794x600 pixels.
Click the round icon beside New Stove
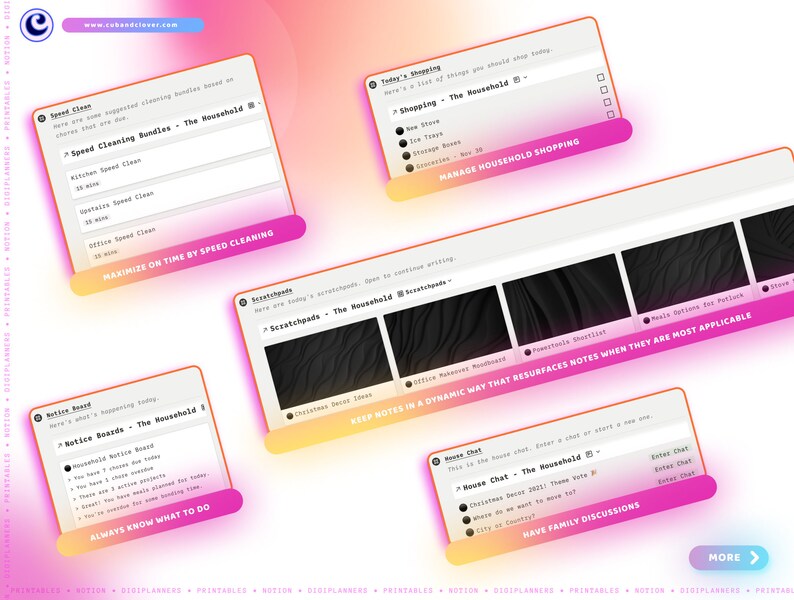tap(400, 131)
